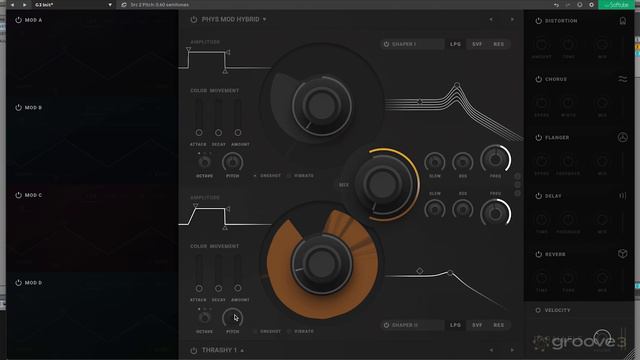
Task: Select previous source for THRASHY 1
Action: 491,350
